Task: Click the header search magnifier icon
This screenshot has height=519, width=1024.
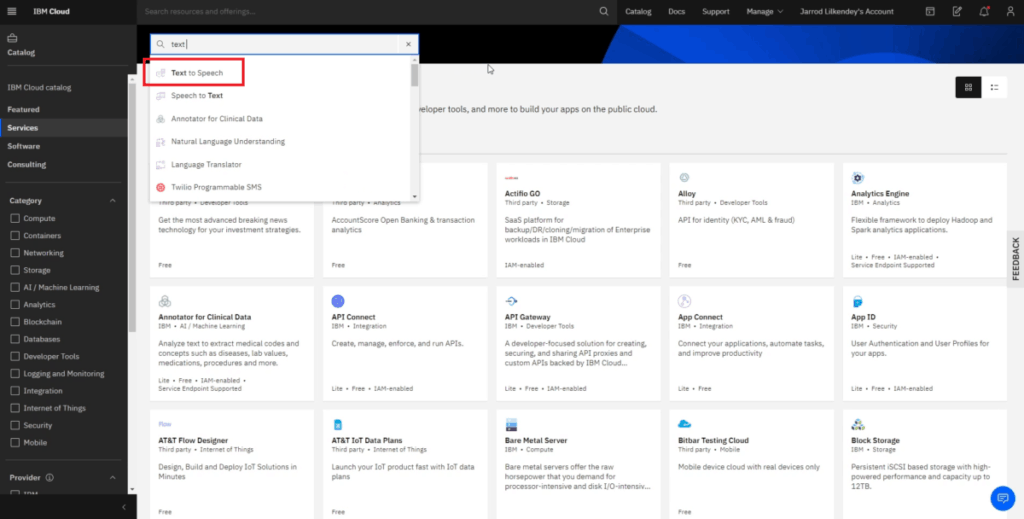Action: [603, 12]
